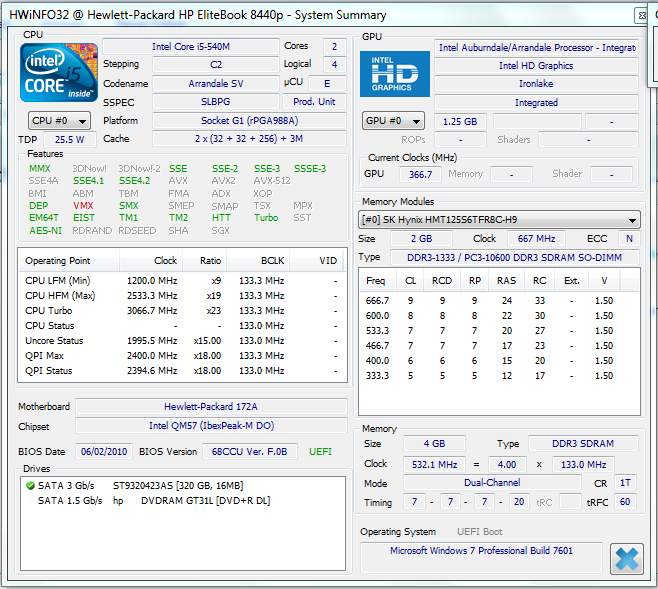Click the Dual-Channel Mode field

492,483
